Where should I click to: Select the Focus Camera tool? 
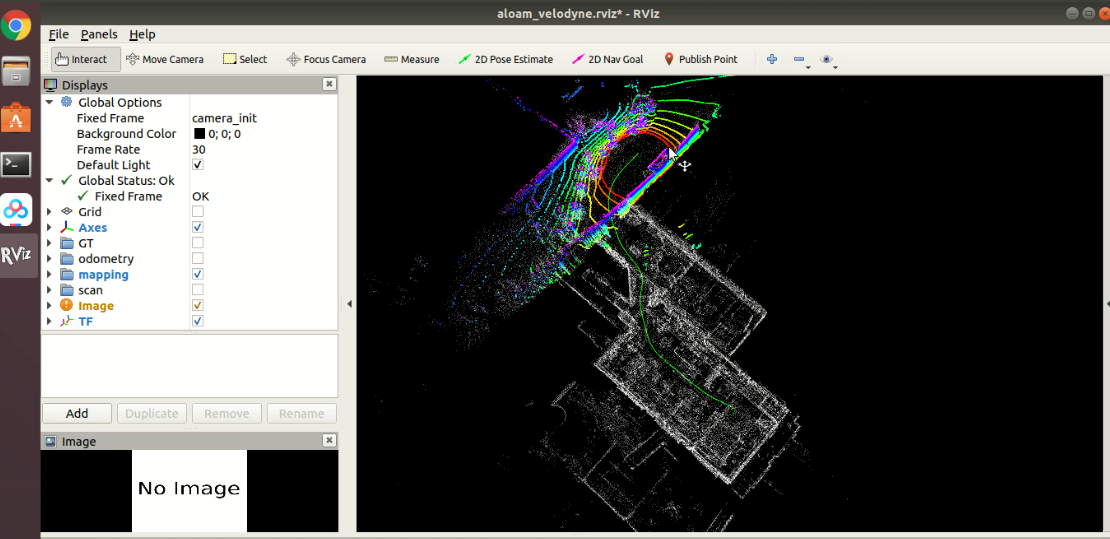click(325, 59)
